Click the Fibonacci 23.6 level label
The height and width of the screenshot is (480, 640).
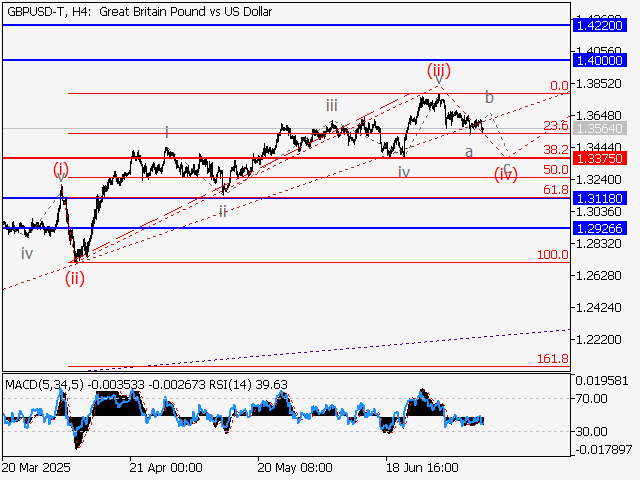point(555,125)
